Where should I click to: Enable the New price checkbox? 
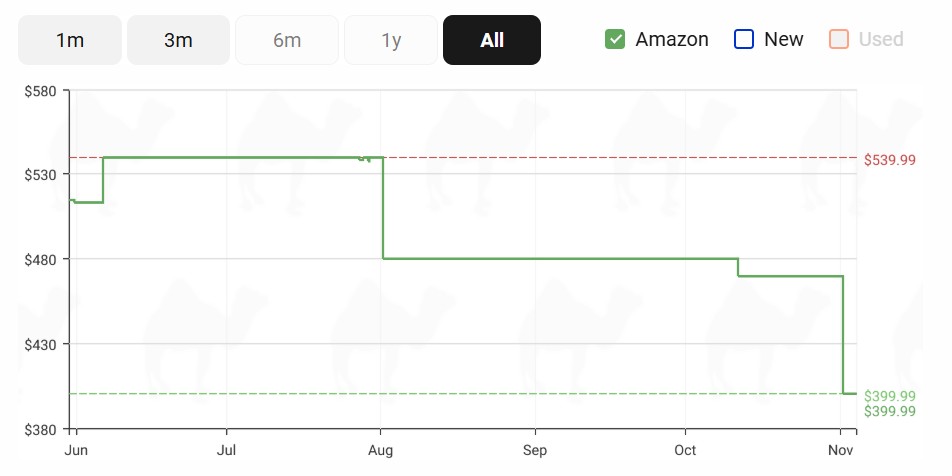[x=743, y=40]
